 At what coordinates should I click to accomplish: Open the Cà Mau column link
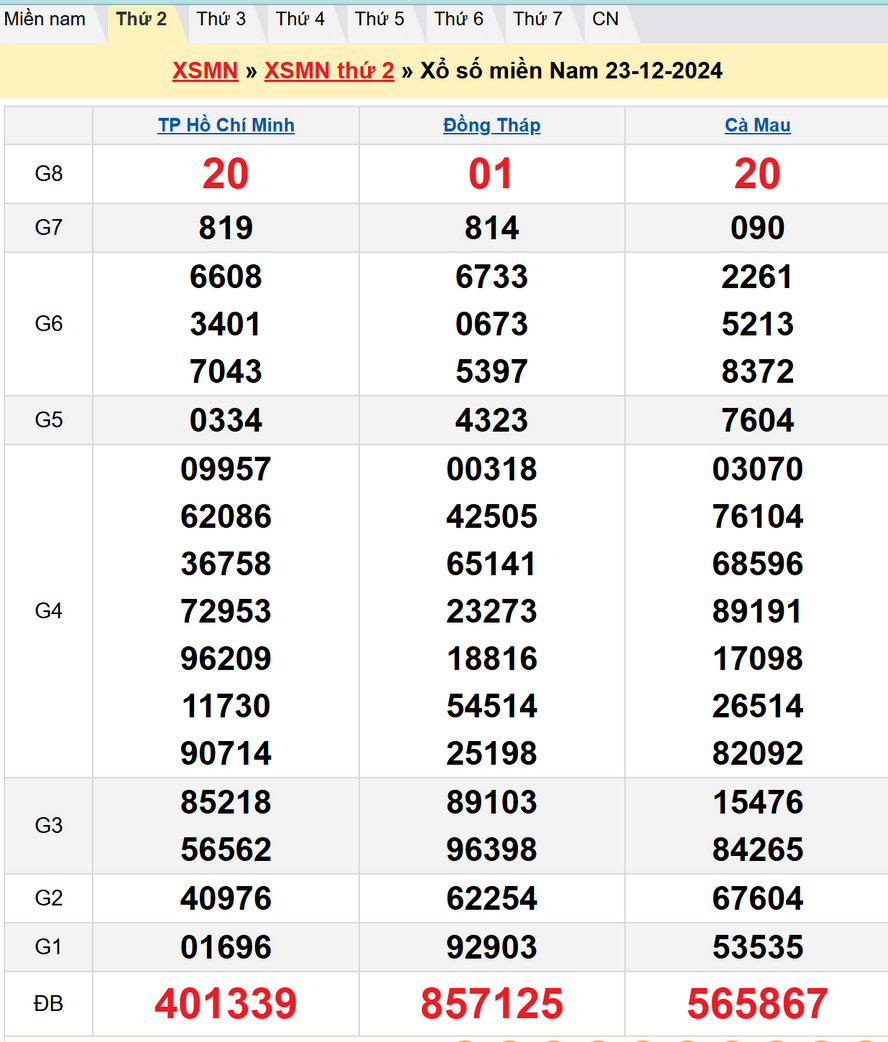click(x=757, y=125)
